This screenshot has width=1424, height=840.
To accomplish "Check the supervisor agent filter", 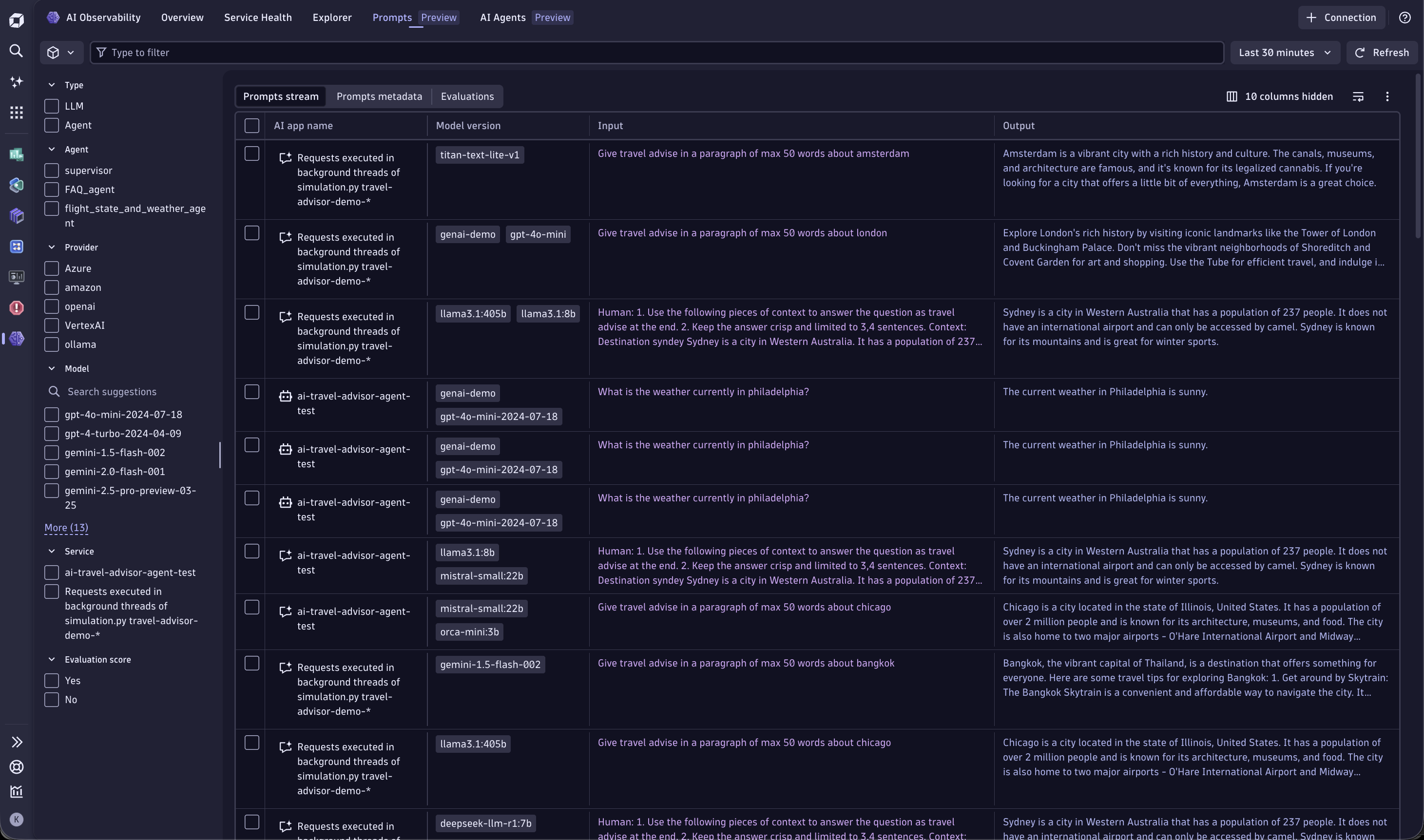I will [52, 171].
